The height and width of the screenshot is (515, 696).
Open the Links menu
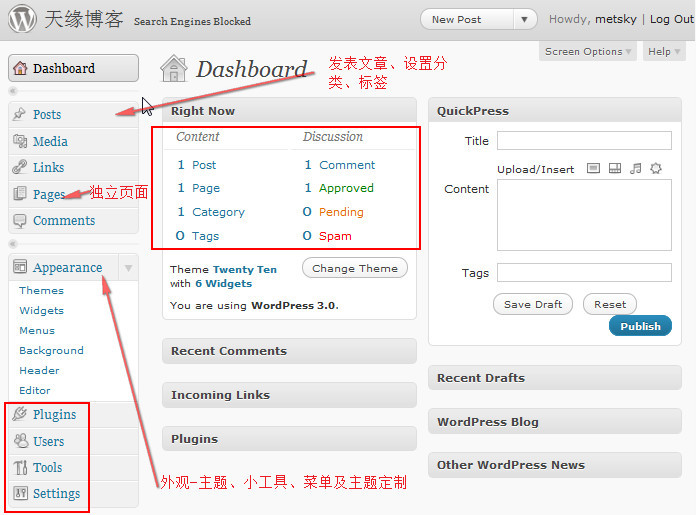[x=73, y=167]
